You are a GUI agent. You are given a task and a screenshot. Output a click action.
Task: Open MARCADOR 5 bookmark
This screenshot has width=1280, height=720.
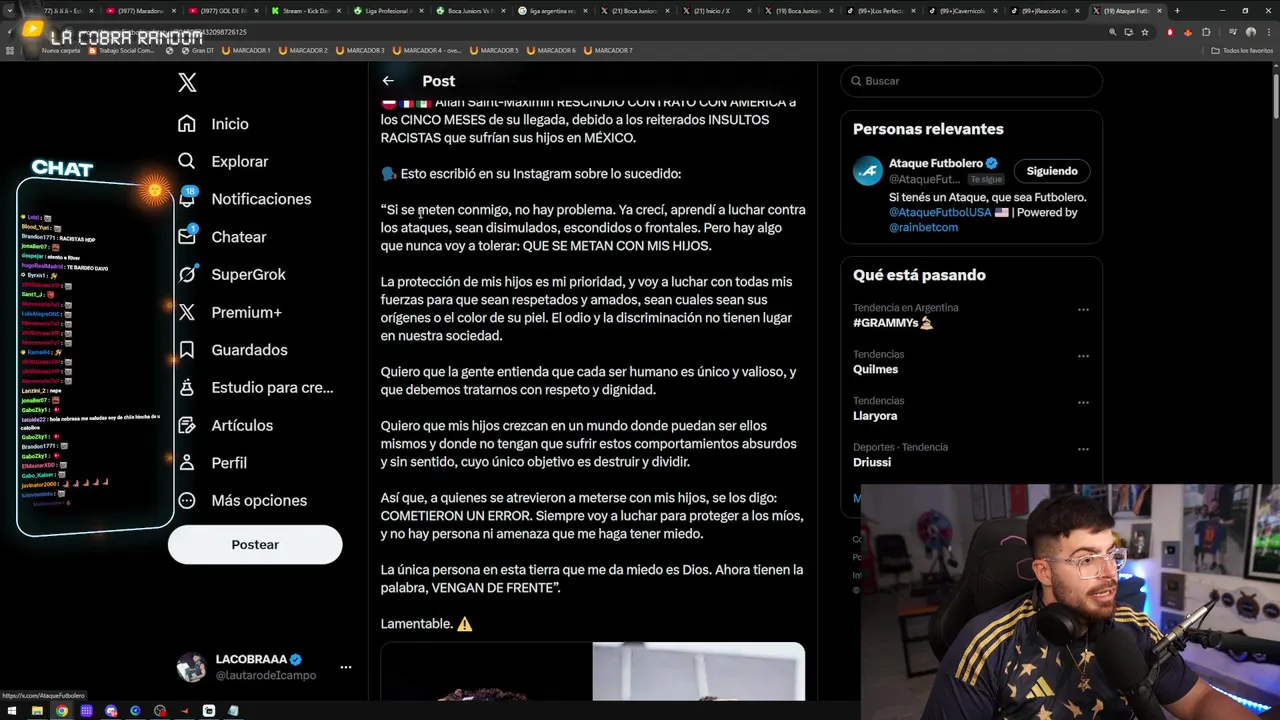[493, 50]
